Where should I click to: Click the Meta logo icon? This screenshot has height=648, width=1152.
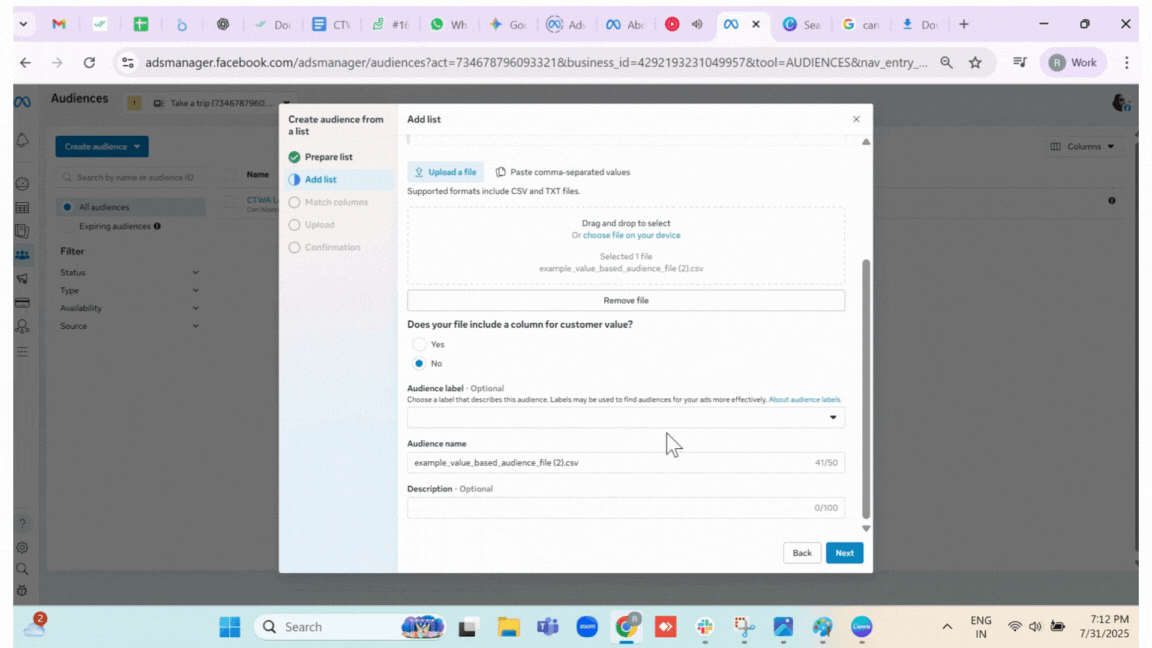point(22,101)
